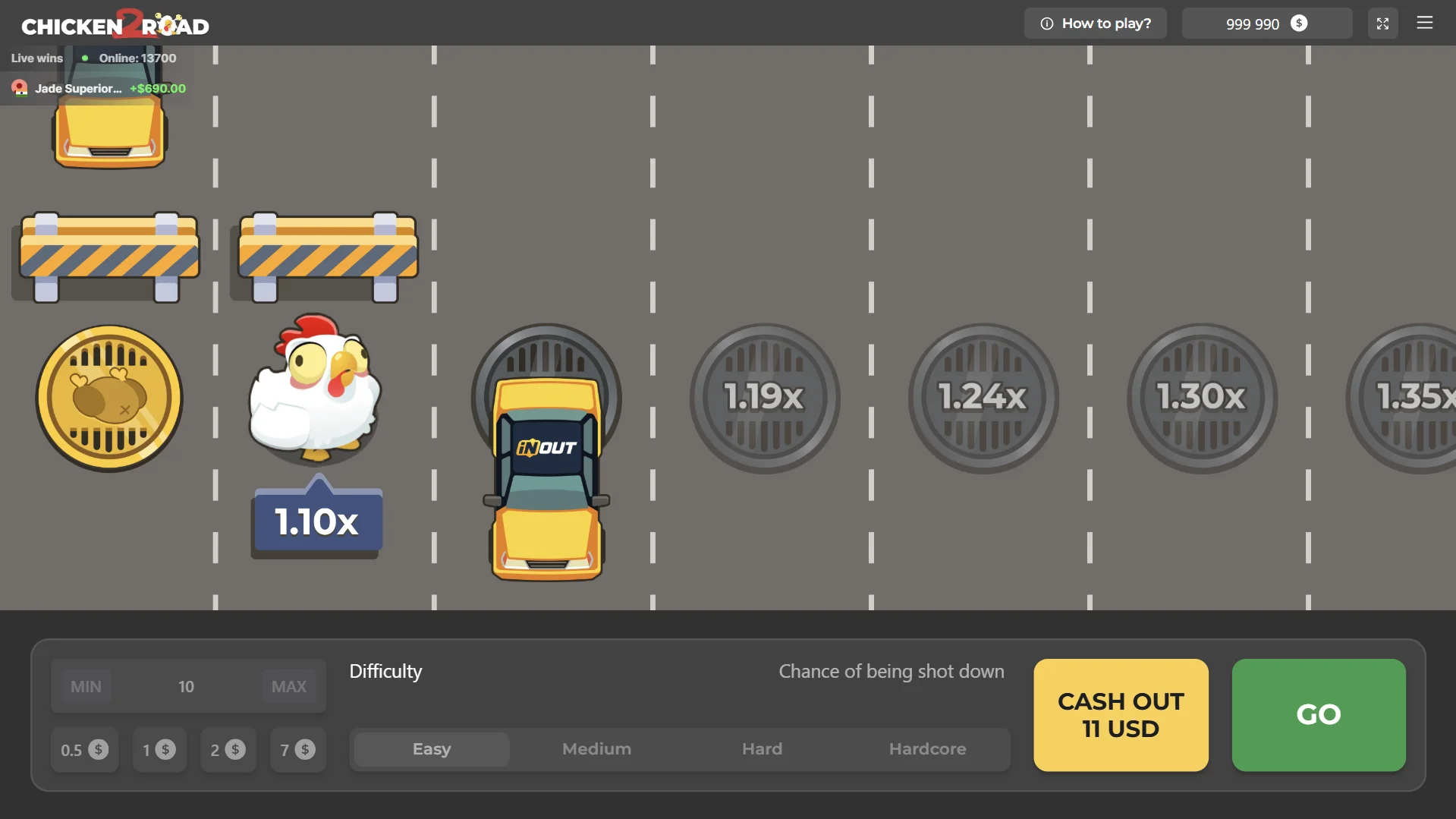
Task: Click the striped barrier above the chicken
Action: [328, 257]
